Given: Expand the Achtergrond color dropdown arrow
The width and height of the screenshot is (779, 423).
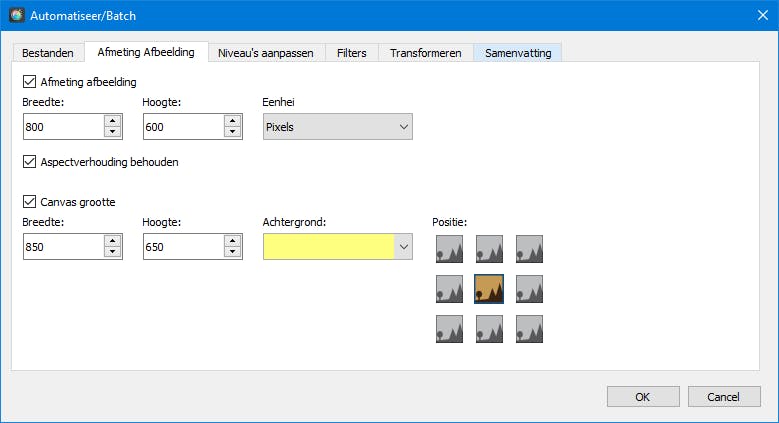Looking at the screenshot, I should [x=403, y=247].
